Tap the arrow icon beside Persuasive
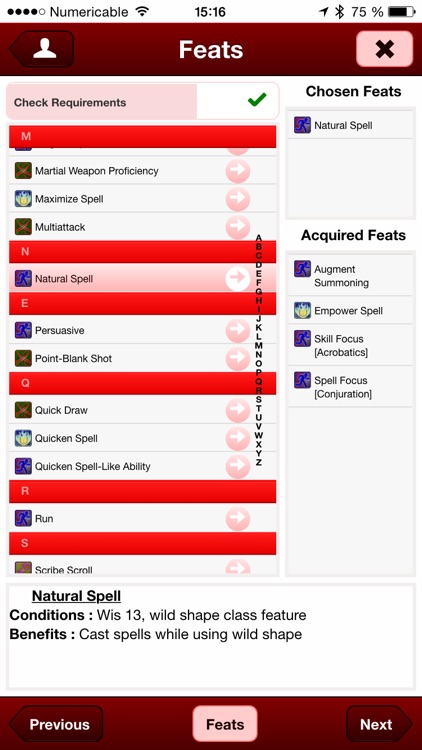Image resolution: width=422 pixels, height=750 pixels. click(x=238, y=331)
